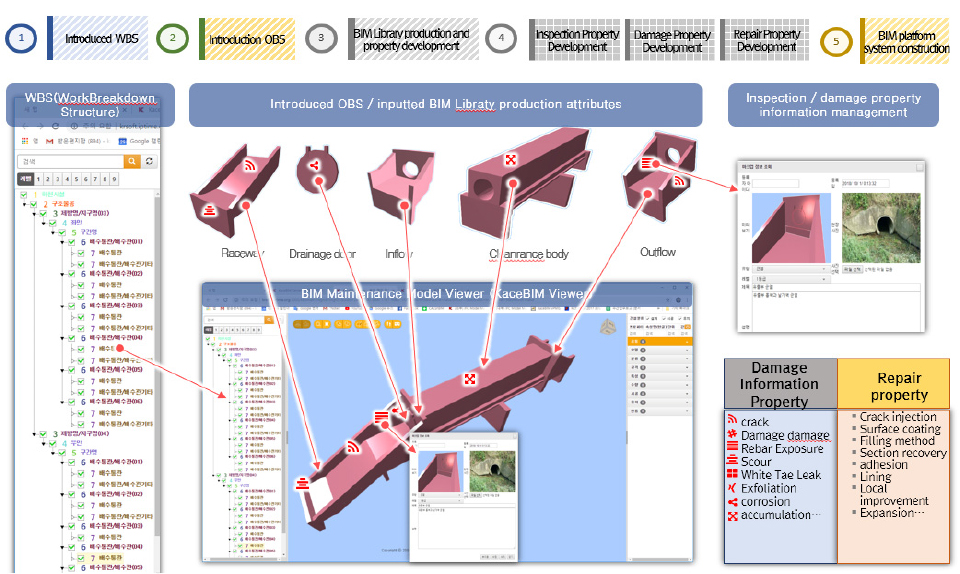Click accumulation icon on Clearance body model

(511, 160)
